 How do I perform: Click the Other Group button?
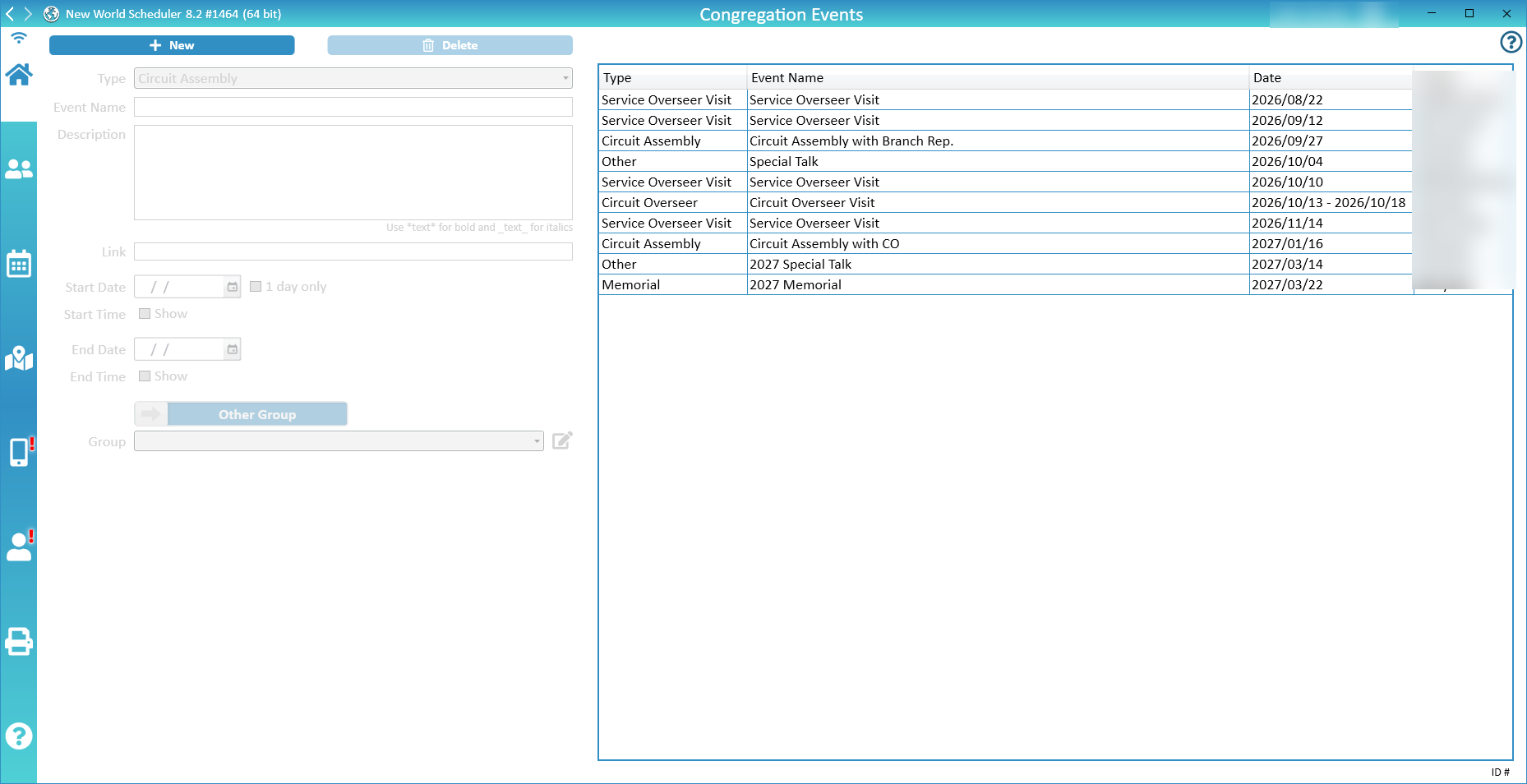click(257, 414)
